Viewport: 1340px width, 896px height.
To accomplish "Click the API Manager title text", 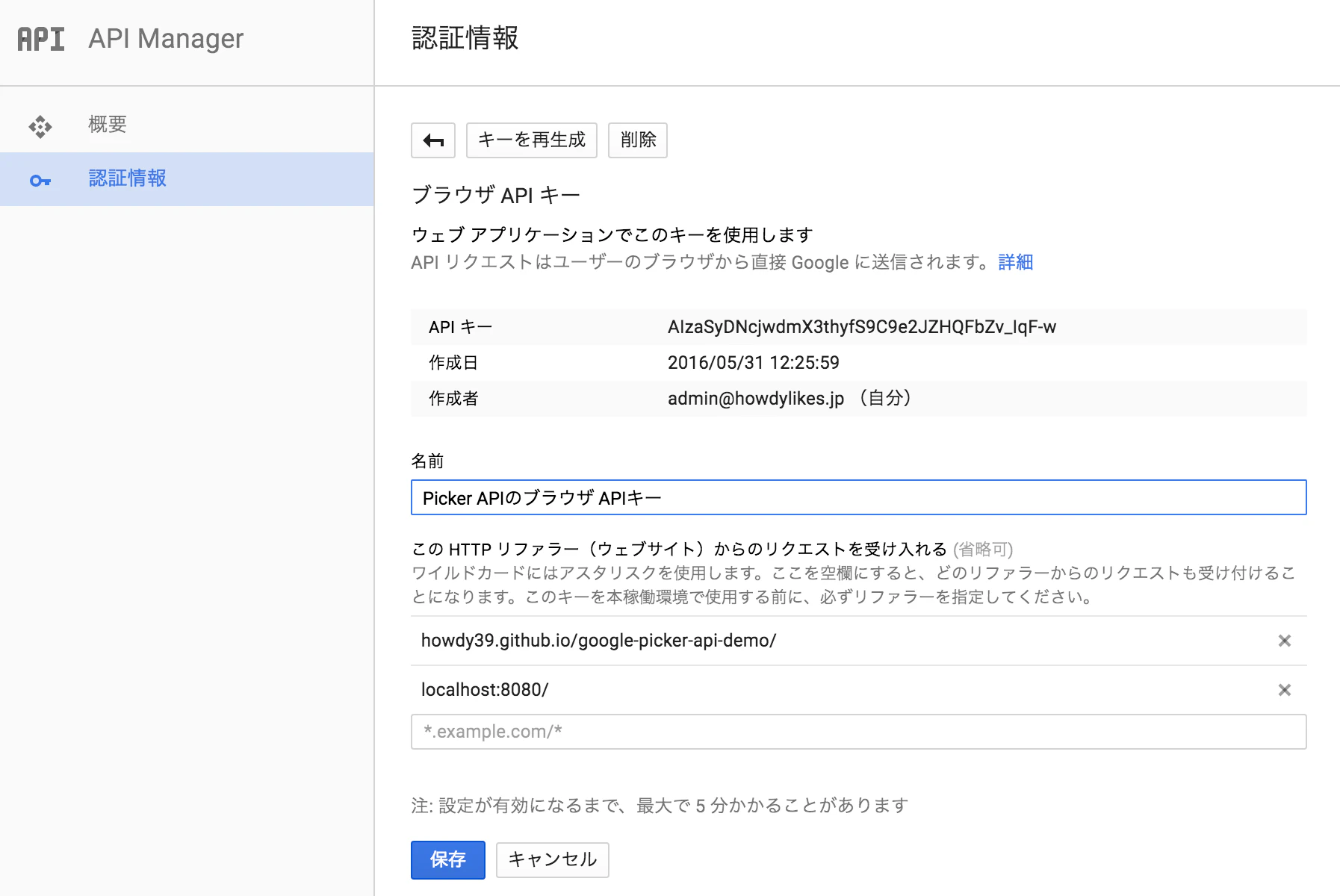I will pyautogui.click(x=166, y=39).
